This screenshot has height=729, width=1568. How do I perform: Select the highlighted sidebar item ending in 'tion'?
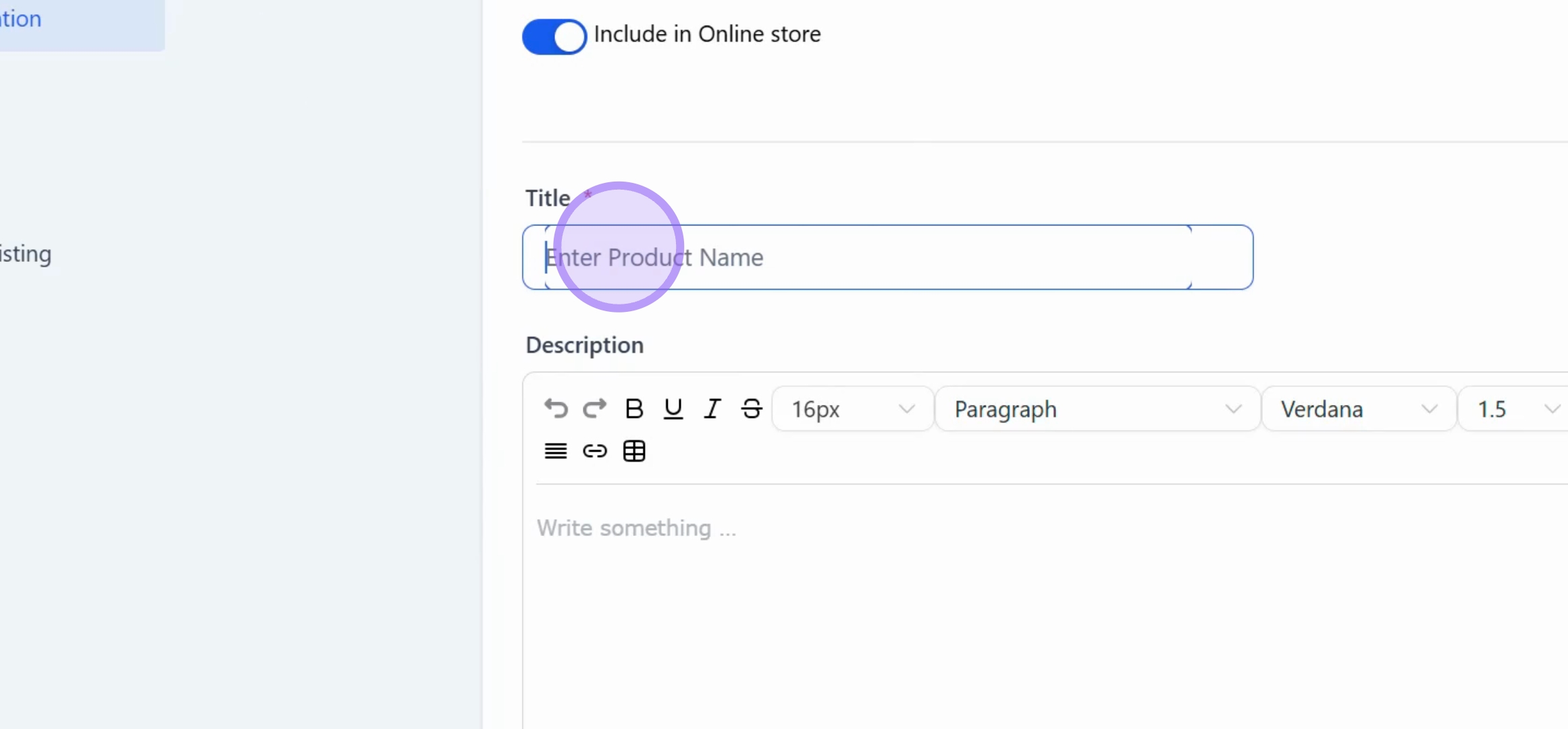coord(81,20)
